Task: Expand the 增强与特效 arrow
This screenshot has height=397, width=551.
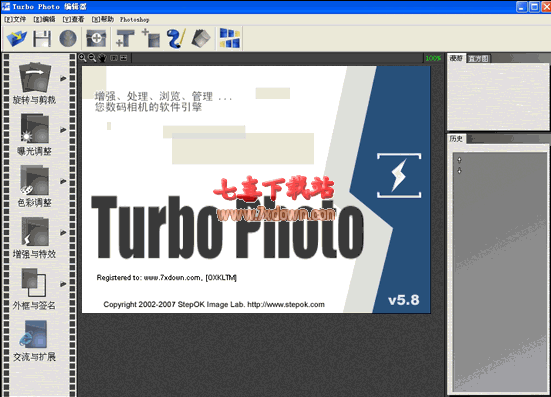Action: 63,233
